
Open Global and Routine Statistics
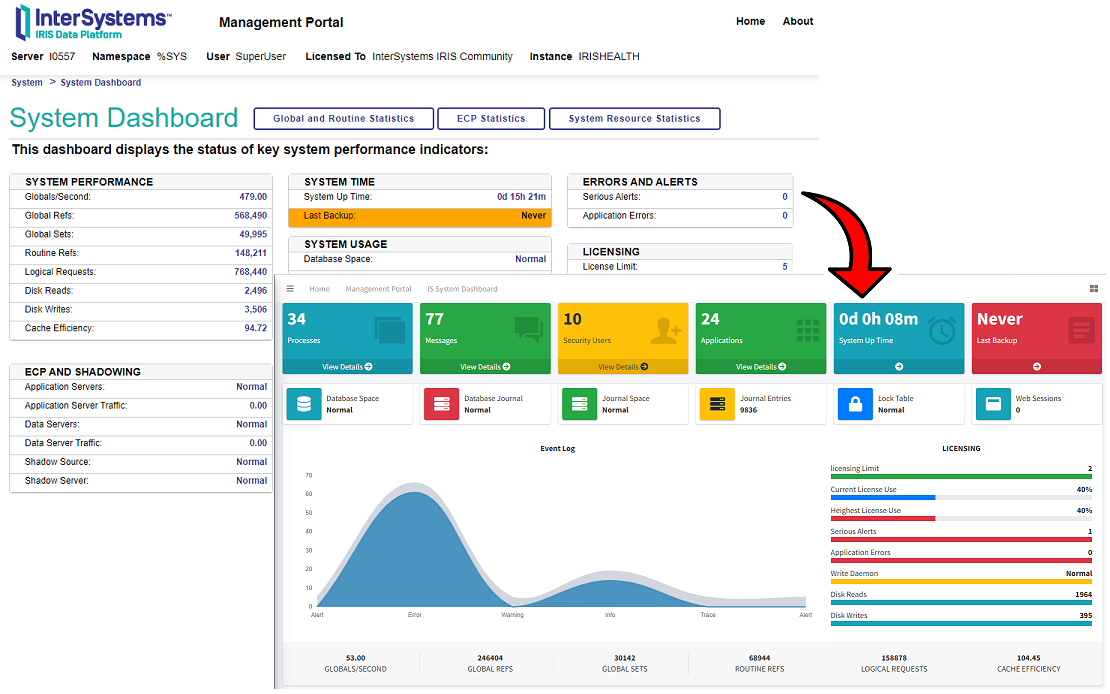tap(343, 118)
